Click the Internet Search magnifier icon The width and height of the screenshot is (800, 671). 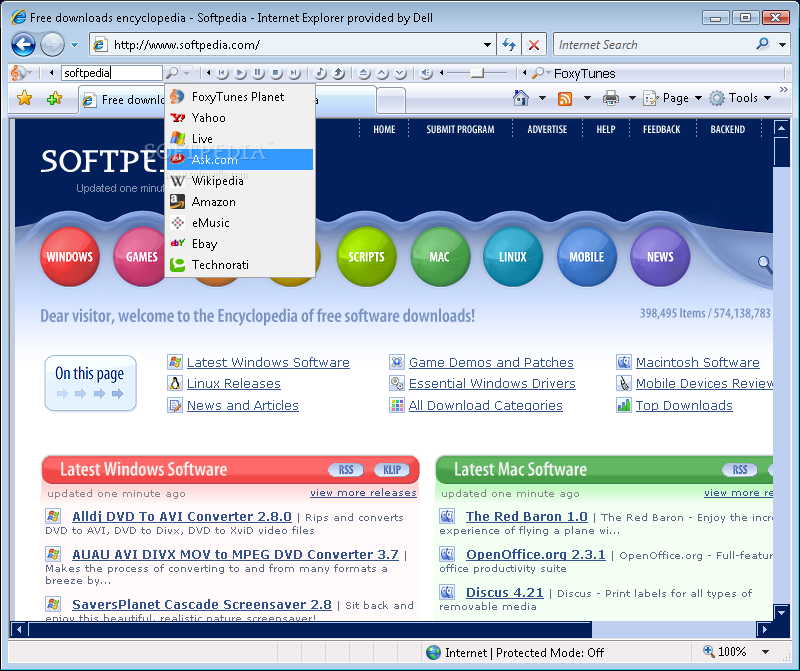762,44
